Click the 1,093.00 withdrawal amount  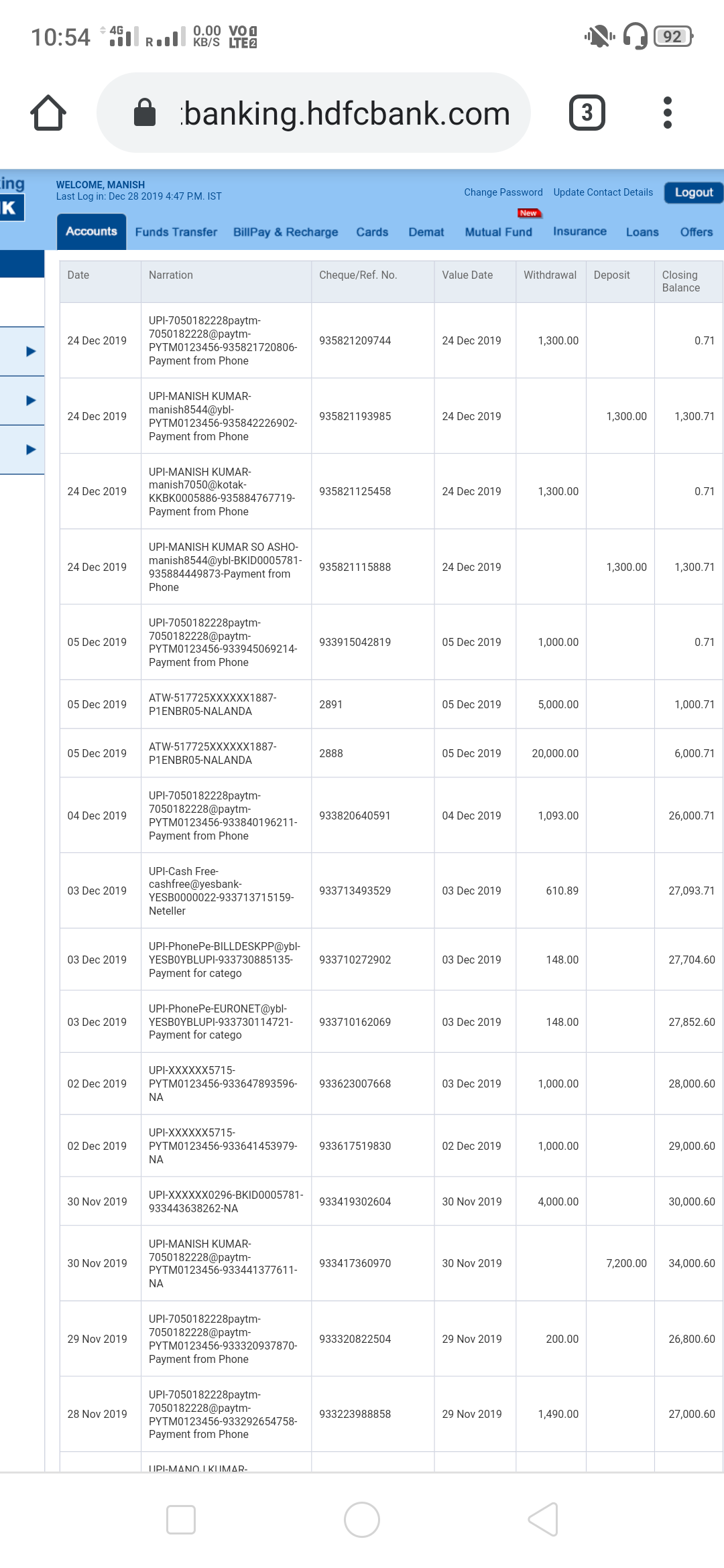point(558,815)
